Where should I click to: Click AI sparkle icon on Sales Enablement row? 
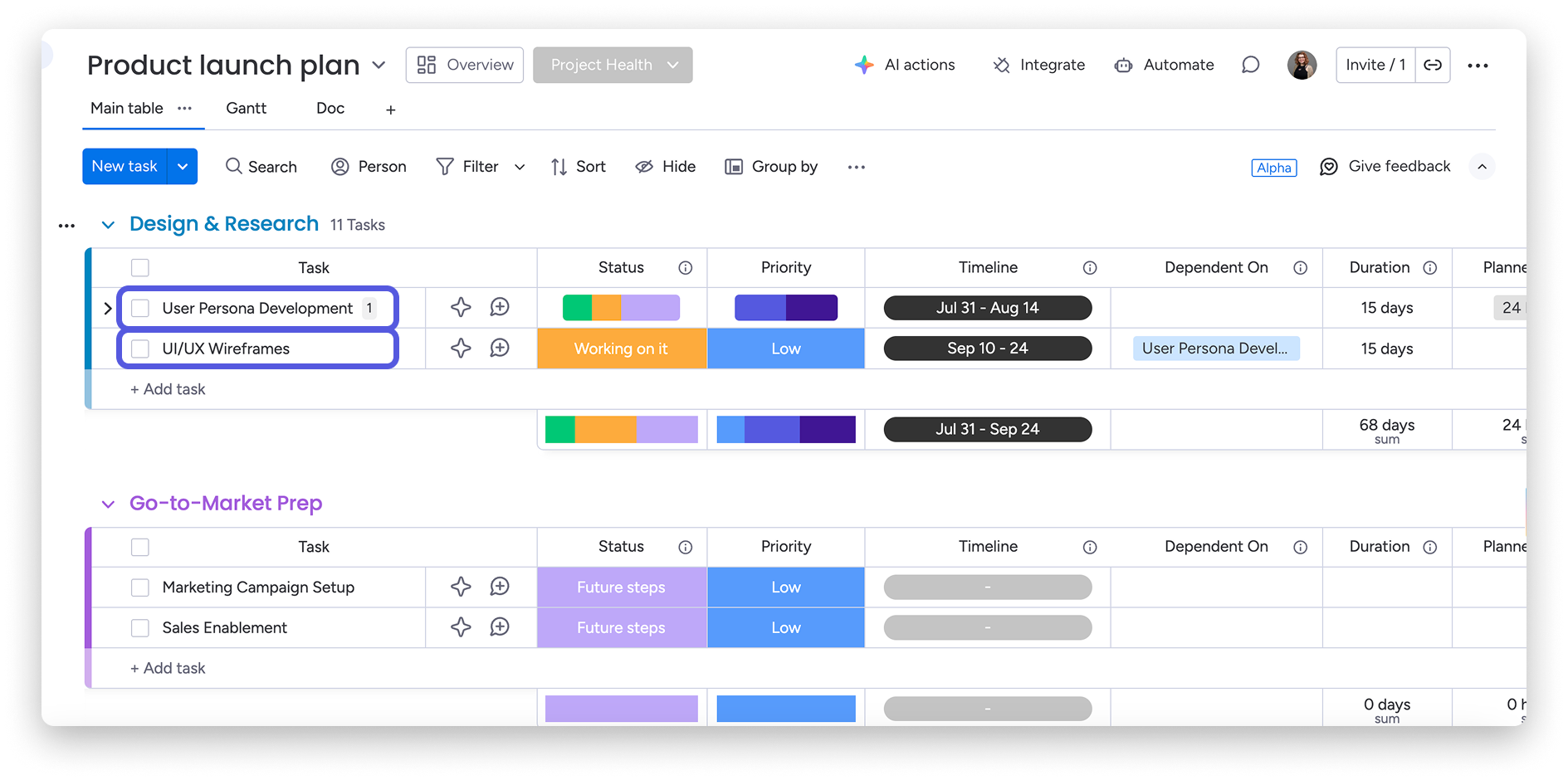tap(461, 627)
